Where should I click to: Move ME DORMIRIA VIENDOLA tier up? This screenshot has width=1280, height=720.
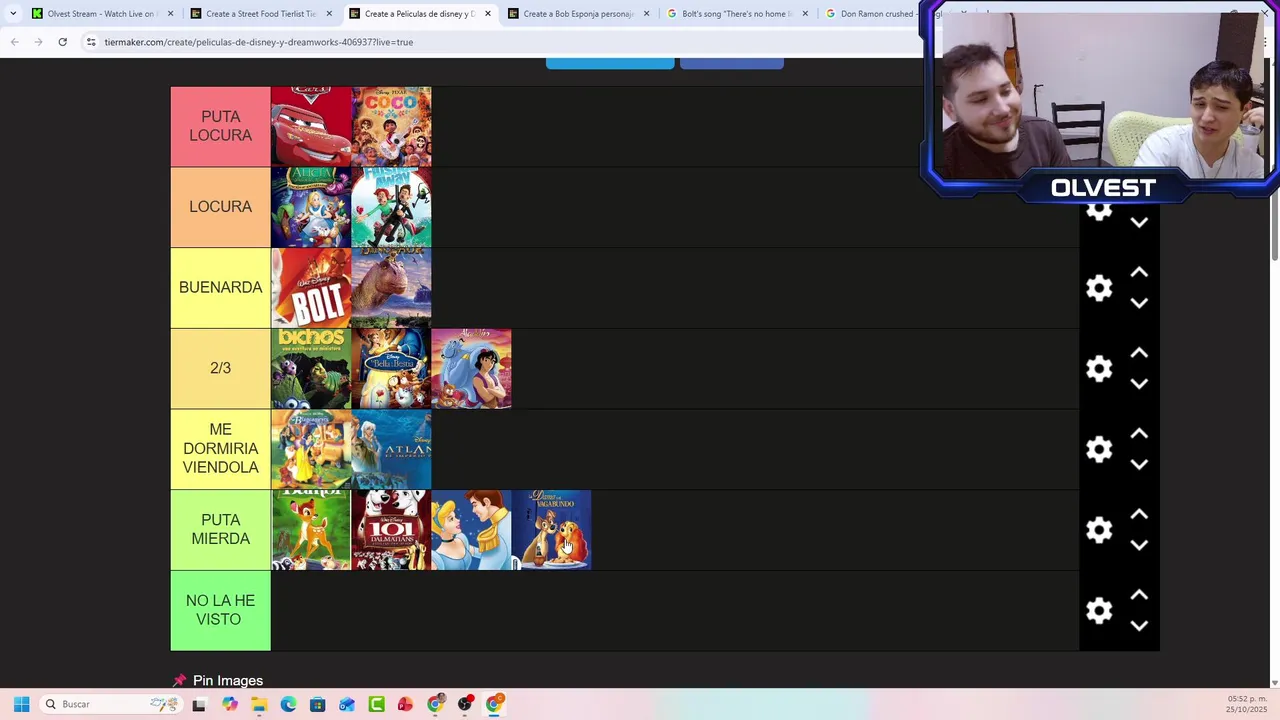click(1139, 434)
